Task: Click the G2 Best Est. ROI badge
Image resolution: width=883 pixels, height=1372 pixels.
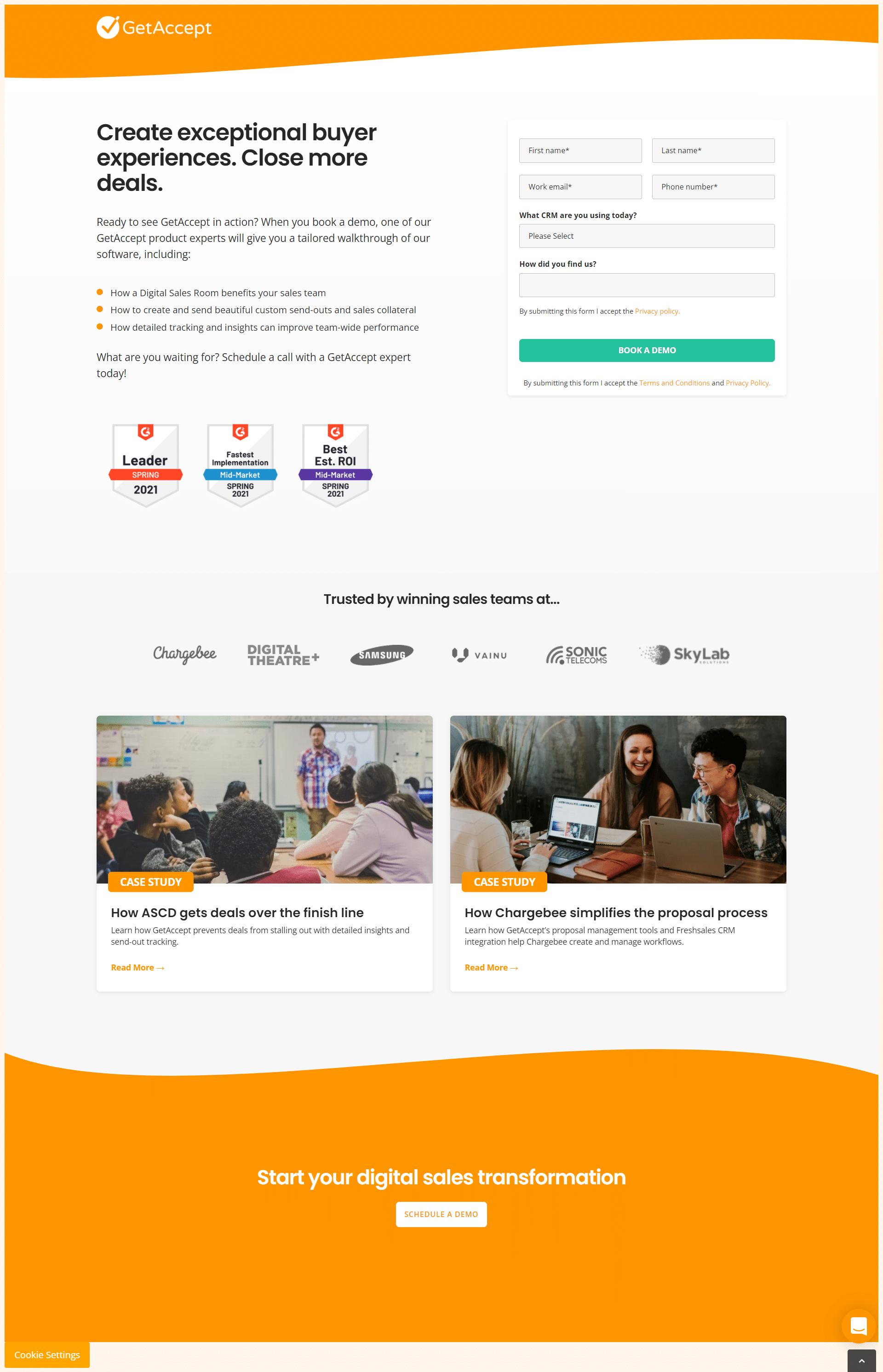Action: tap(334, 464)
